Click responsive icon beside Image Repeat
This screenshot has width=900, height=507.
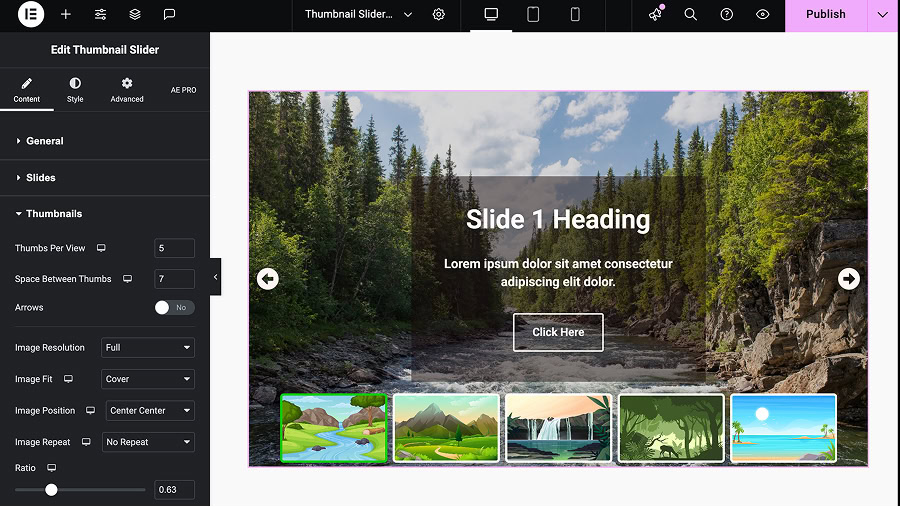pos(86,442)
